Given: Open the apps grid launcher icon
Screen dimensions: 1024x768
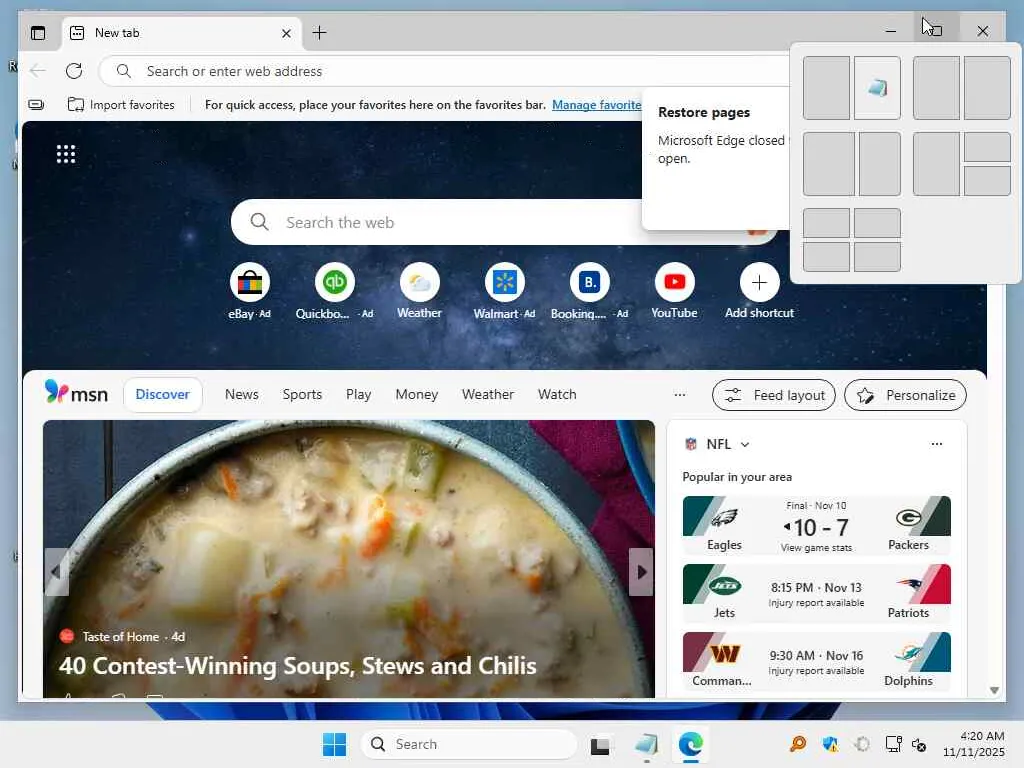Looking at the screenshot, I should coord(66,154).
